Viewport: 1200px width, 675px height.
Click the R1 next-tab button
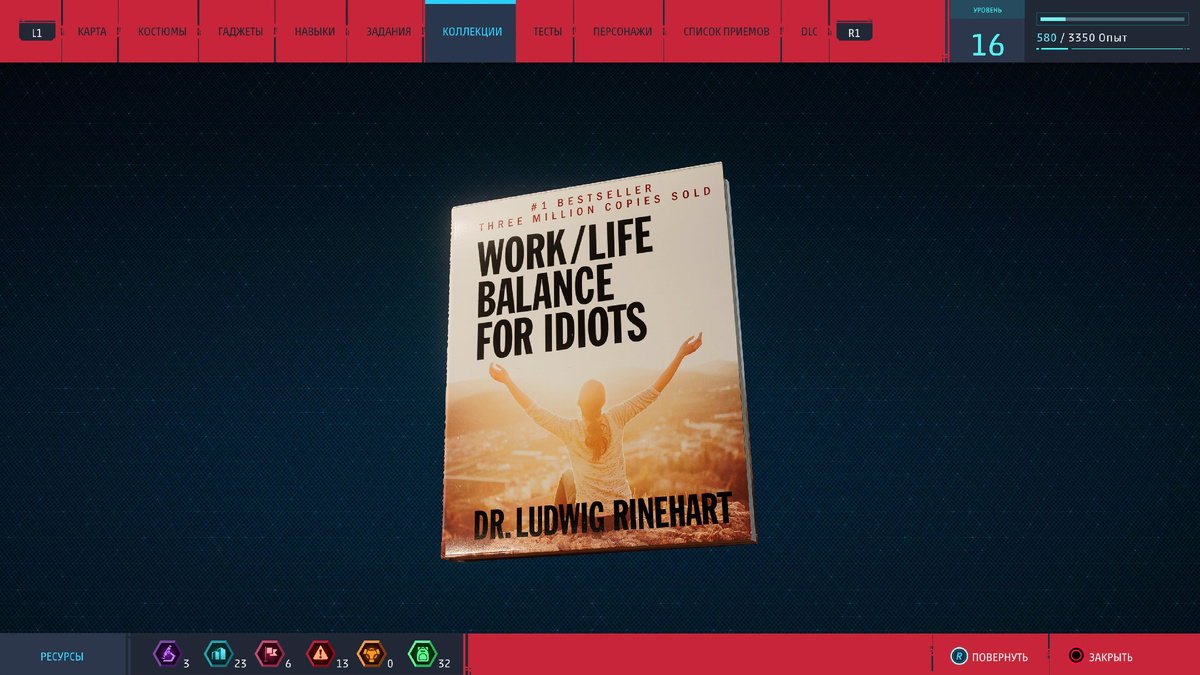(853, 32)
